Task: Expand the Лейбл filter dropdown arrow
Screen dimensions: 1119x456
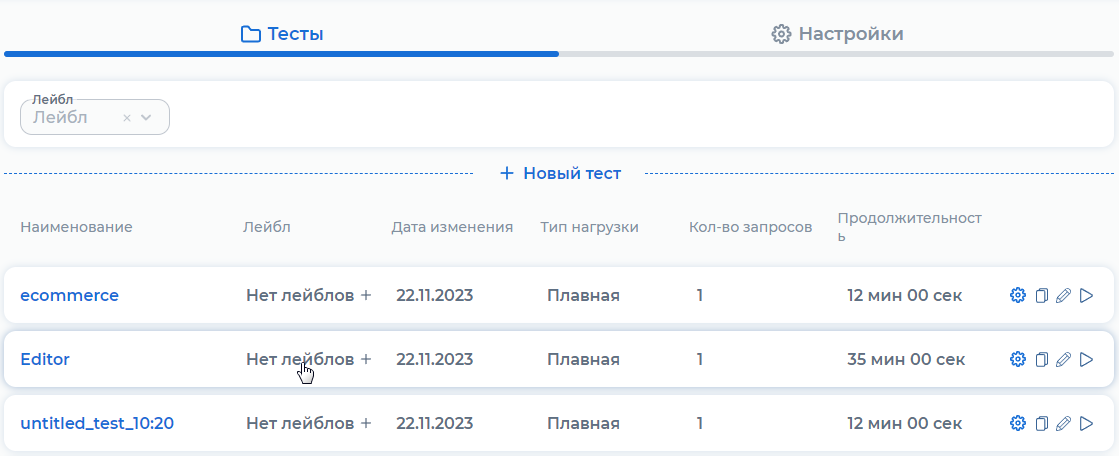Action: (x=146, y=118)
